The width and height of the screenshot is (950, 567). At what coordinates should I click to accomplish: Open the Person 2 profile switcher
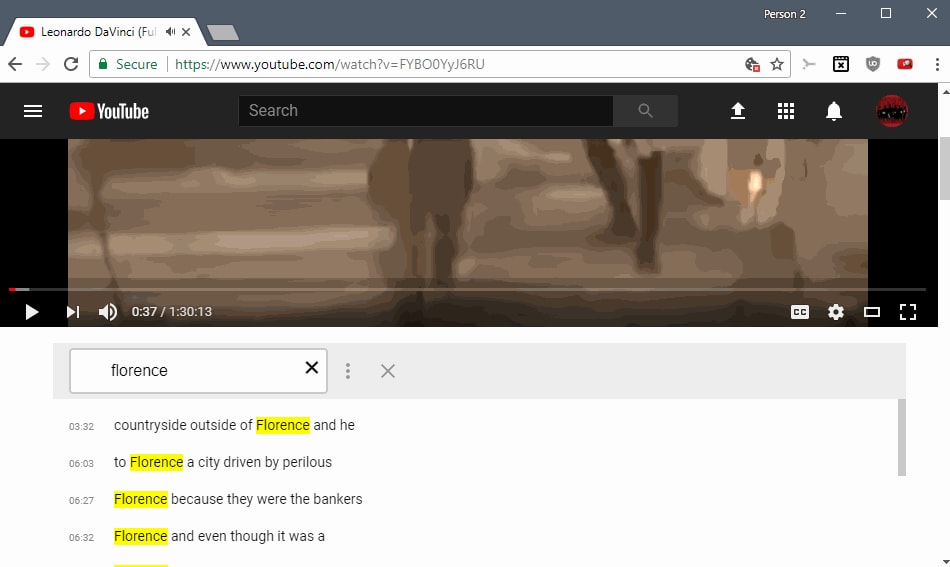(x=785, y=14)
